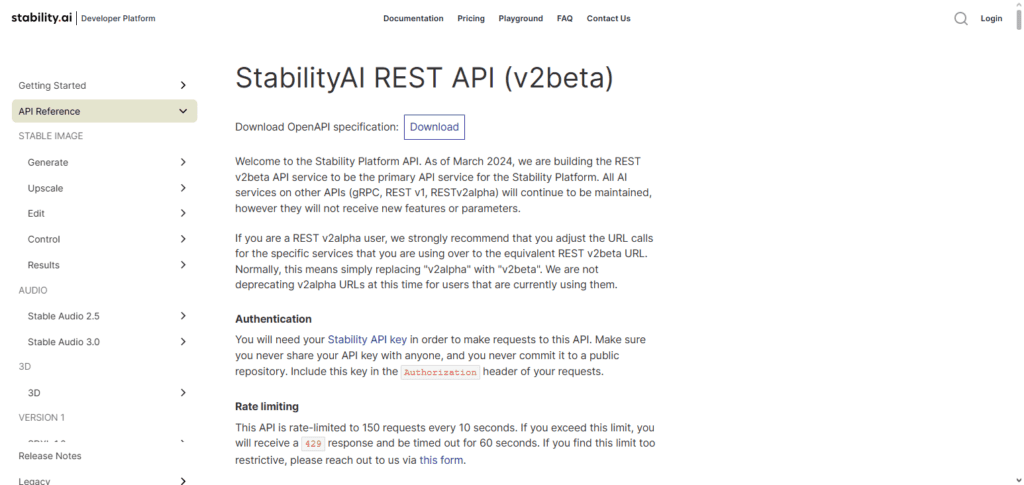This screenshot has height=485, width=1024.
Task: Select Getting Started in sidebar
Action: 52,86
